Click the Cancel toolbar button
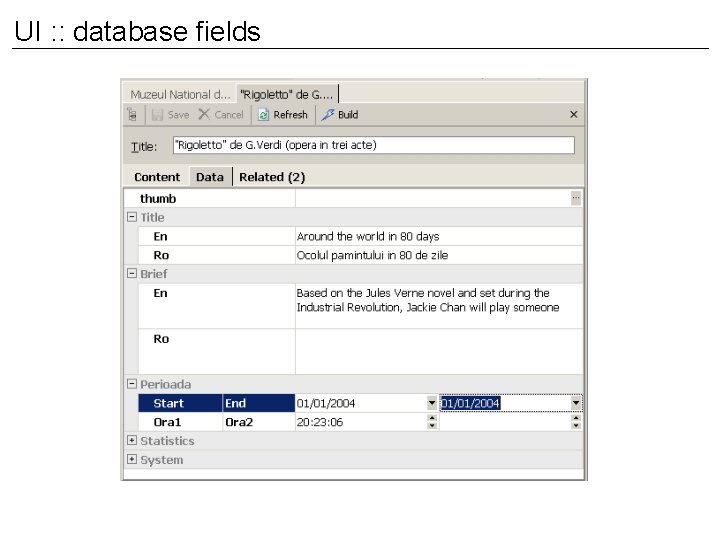 pos(221,115)
